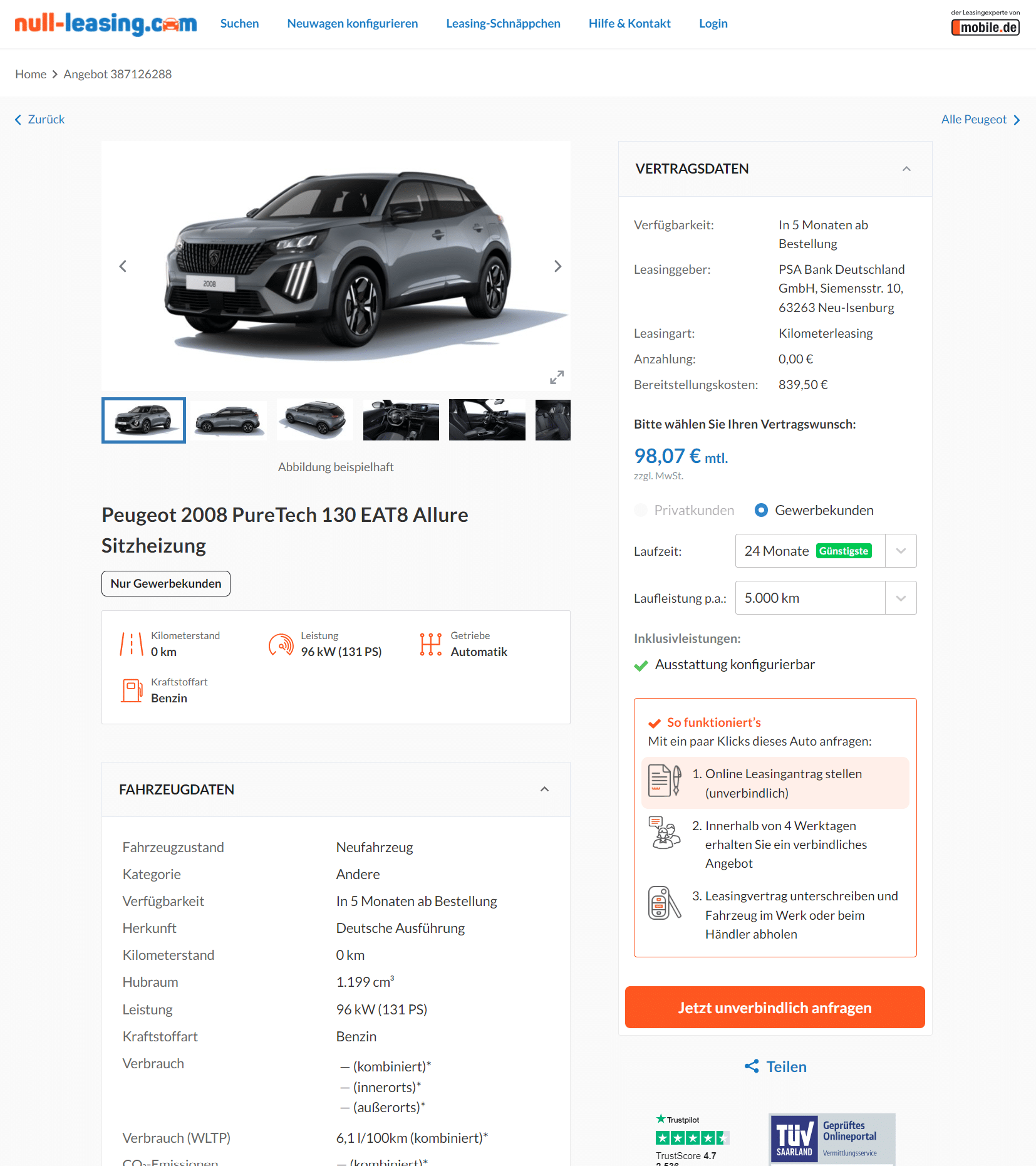The height and width of the screenshot is (1166, 1036).
Task: Open Neuwagen konfigurieren in the navigation
Action: pos(353,23)
